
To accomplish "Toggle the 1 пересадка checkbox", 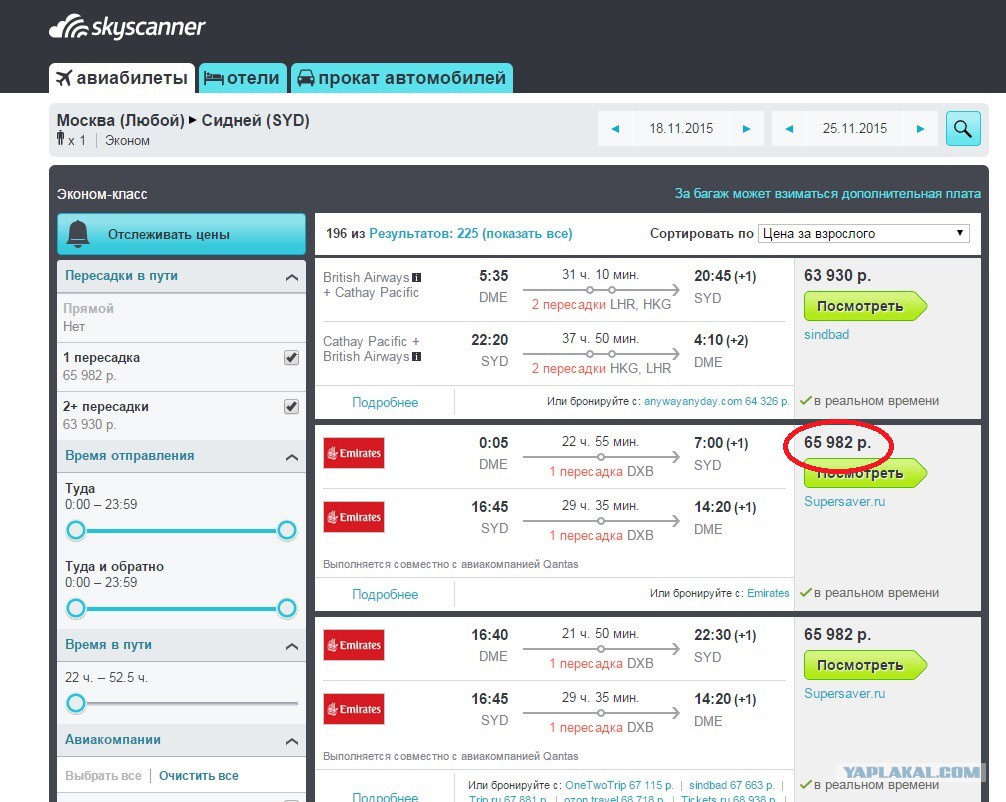I will point(291,357).
